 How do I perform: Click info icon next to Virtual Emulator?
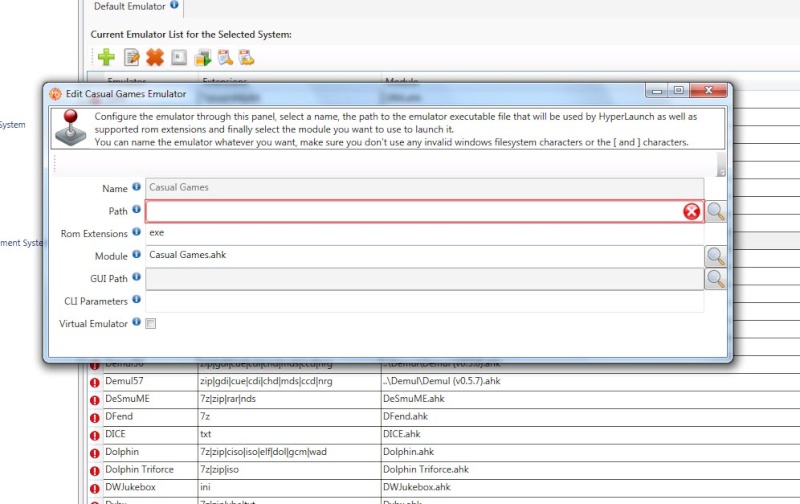[x=136, y=321]
